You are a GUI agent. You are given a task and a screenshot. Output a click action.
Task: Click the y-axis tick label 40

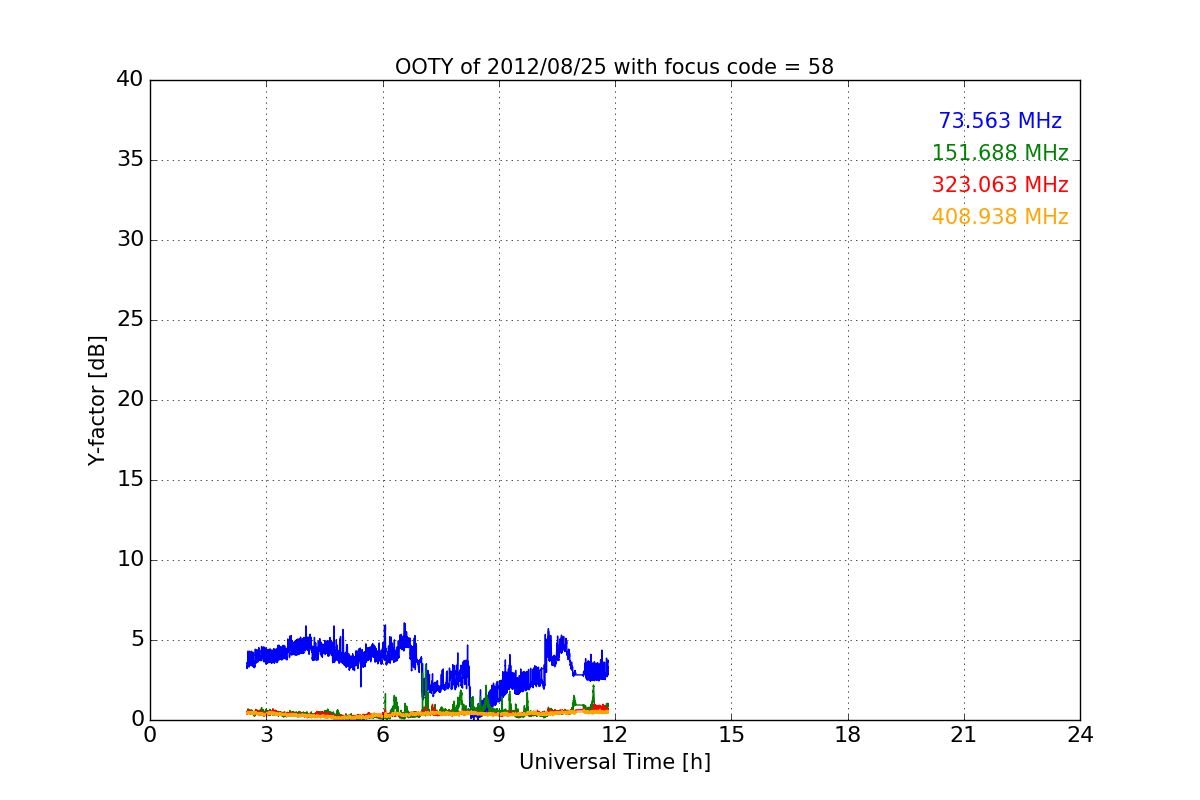coord(130,80)
